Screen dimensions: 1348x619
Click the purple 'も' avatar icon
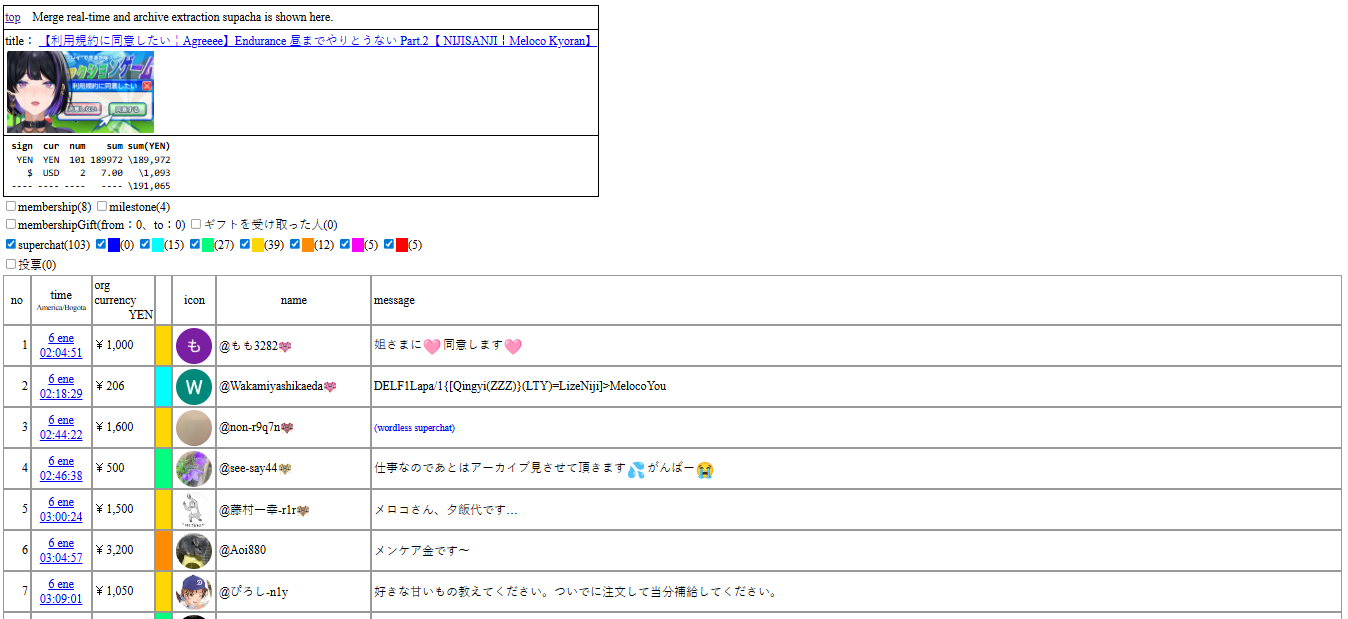(x=194, y=345)
